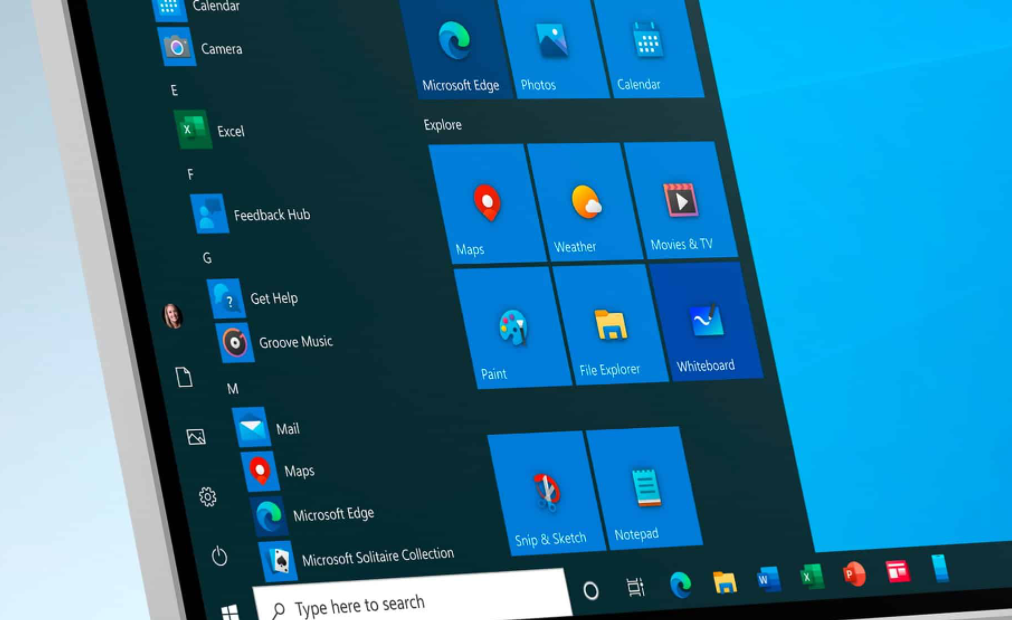Open the File Explorer tile
The image size is (1012, 620).
tap(611, 325)
